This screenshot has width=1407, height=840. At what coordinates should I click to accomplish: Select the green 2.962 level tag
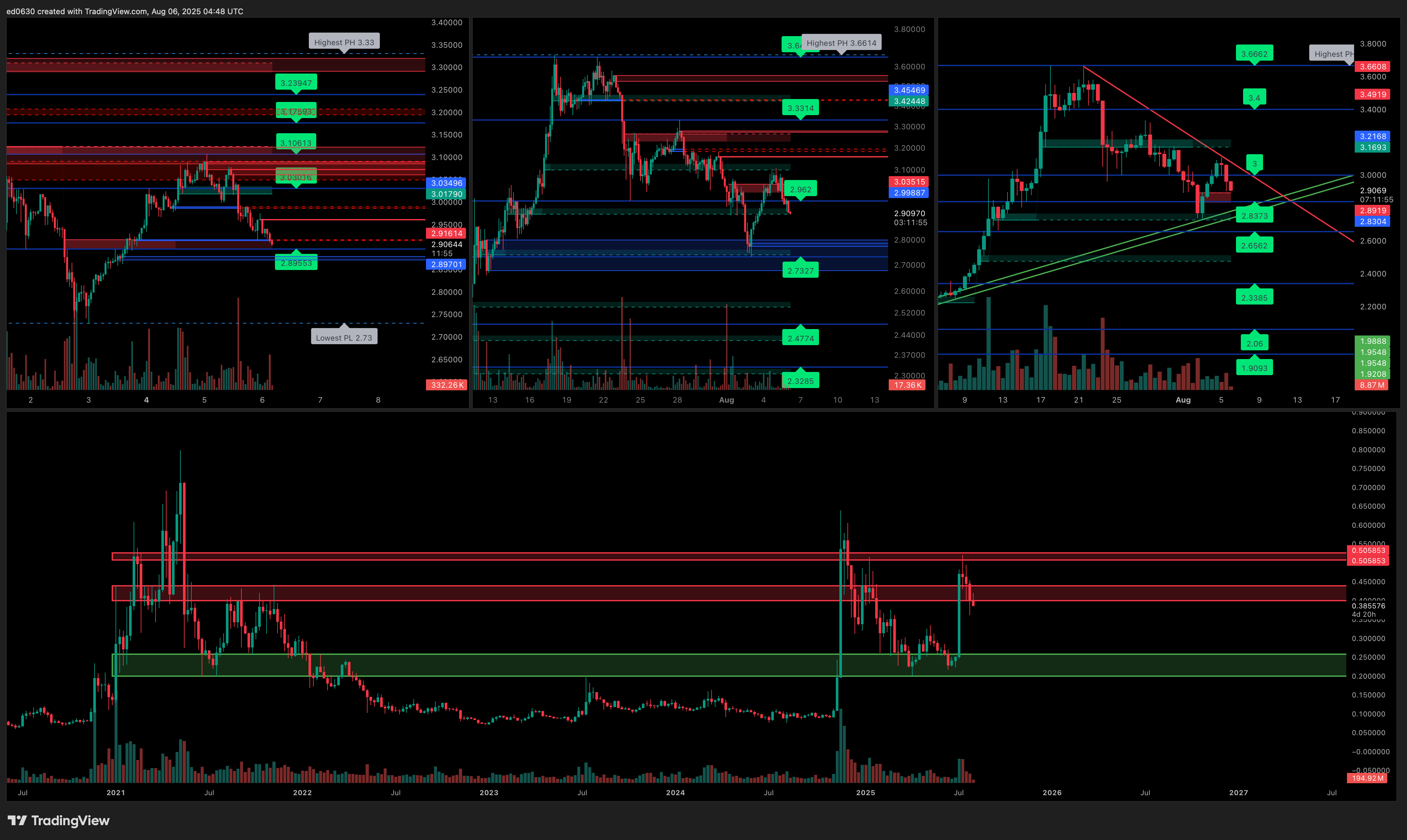pyautogui.click(x=800, y=189)
